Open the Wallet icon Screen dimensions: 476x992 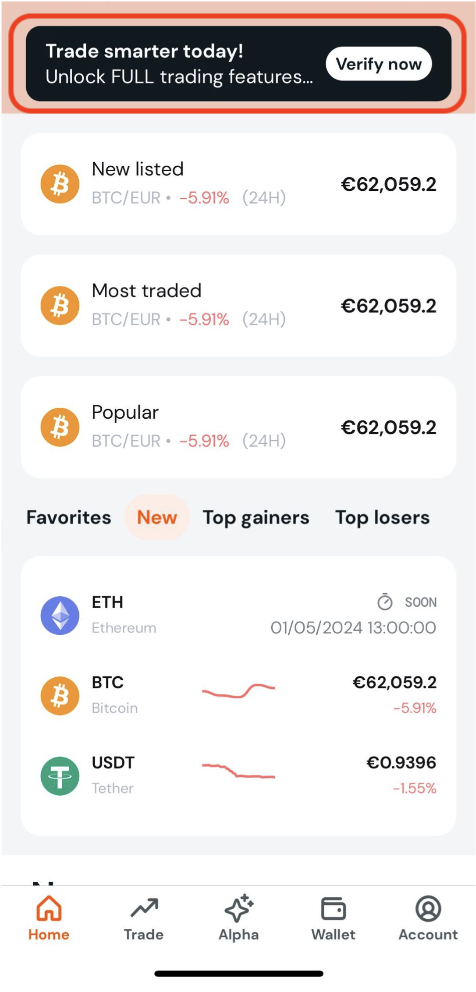(333, 909)
